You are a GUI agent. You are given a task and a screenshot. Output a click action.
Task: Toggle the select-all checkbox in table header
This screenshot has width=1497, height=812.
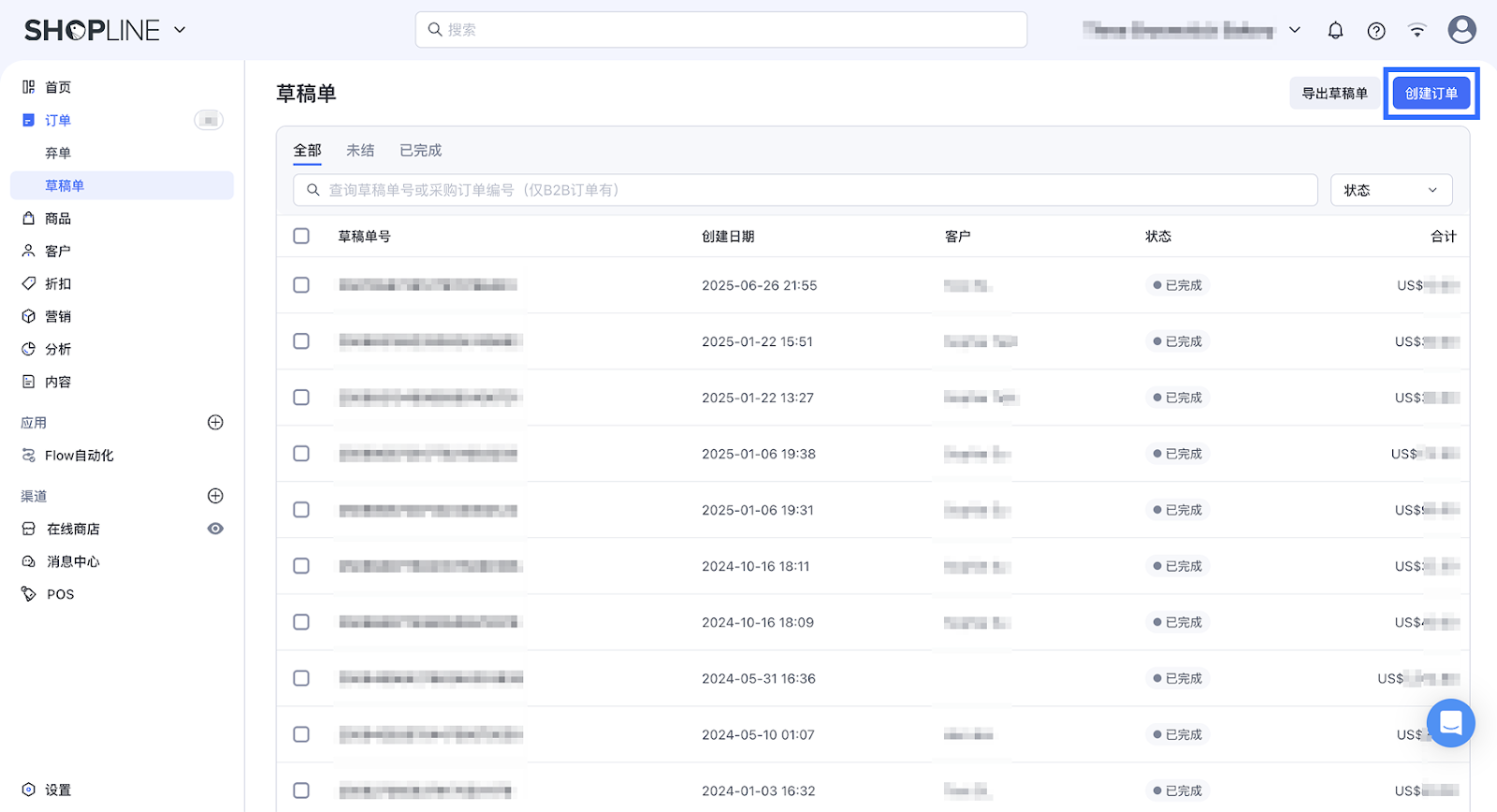(x=301, y=236)
